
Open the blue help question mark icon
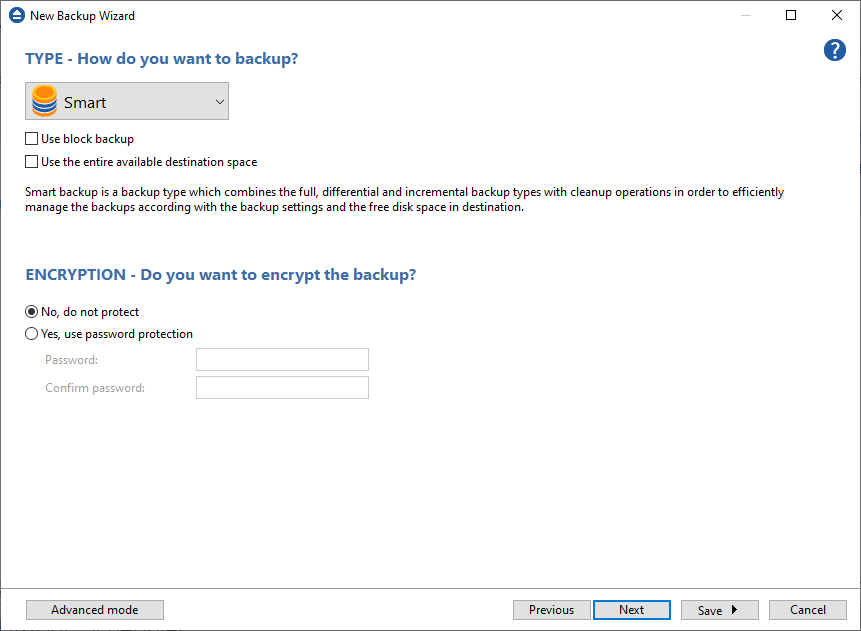[x=834, y=50]
